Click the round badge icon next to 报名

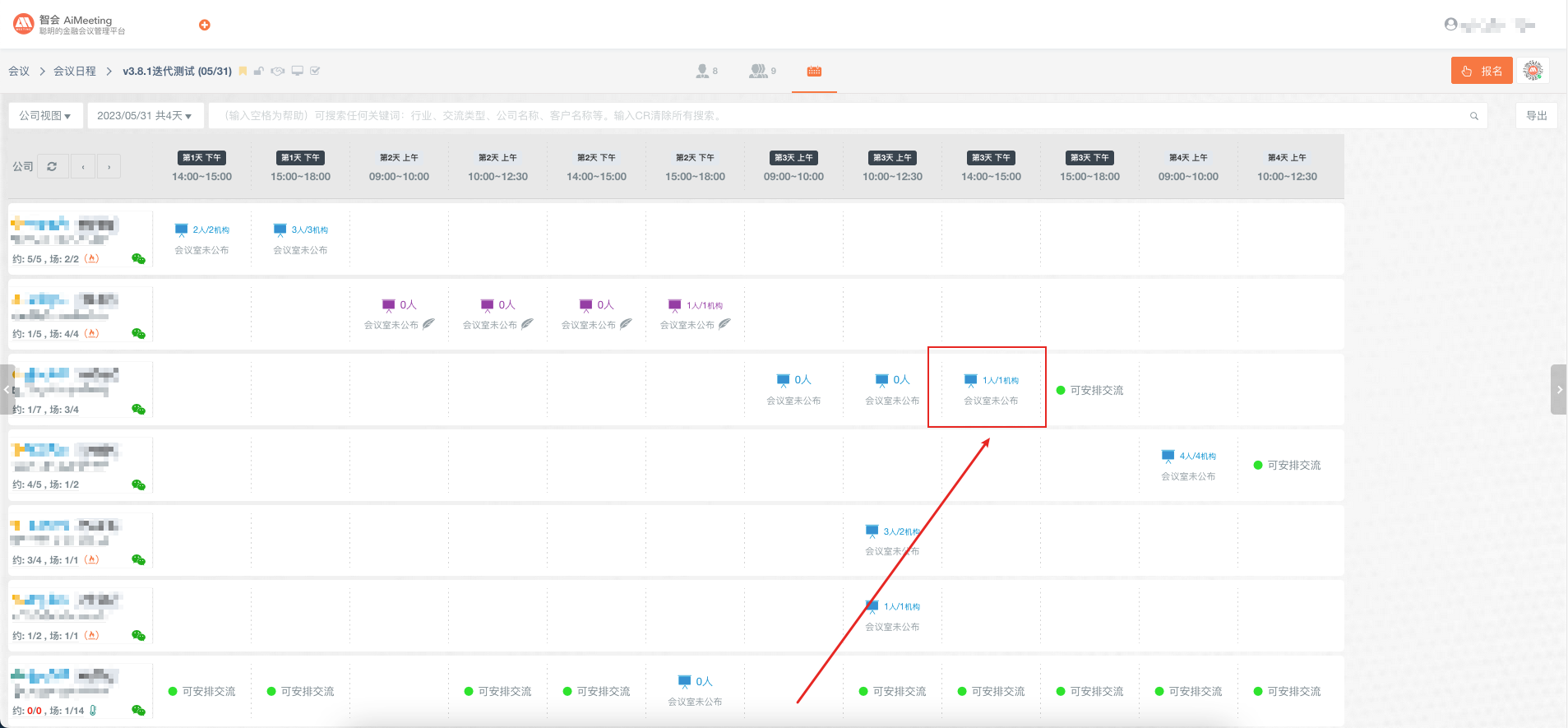pyautogui.click(x=1533, y=71)
